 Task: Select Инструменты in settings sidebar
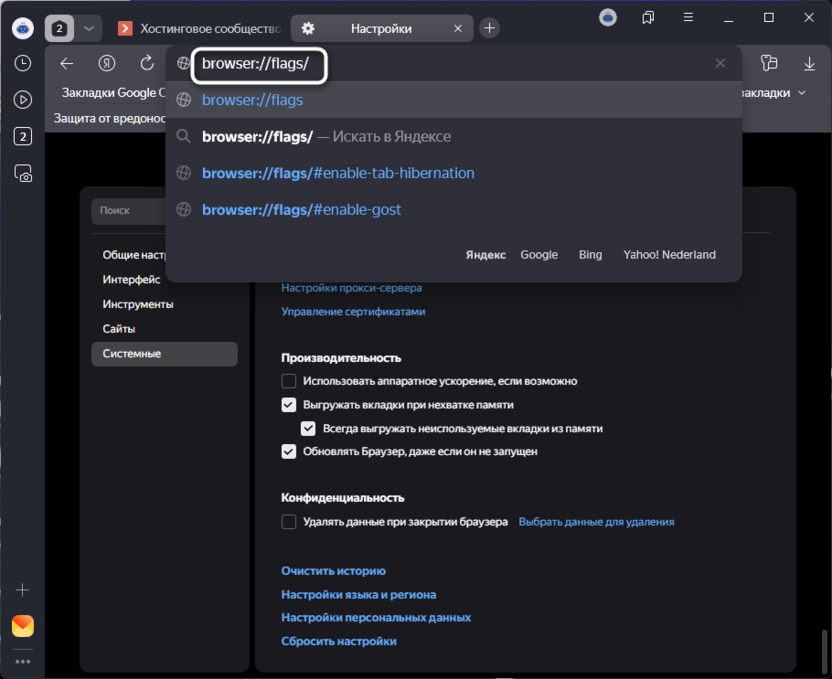pos(138,304)
